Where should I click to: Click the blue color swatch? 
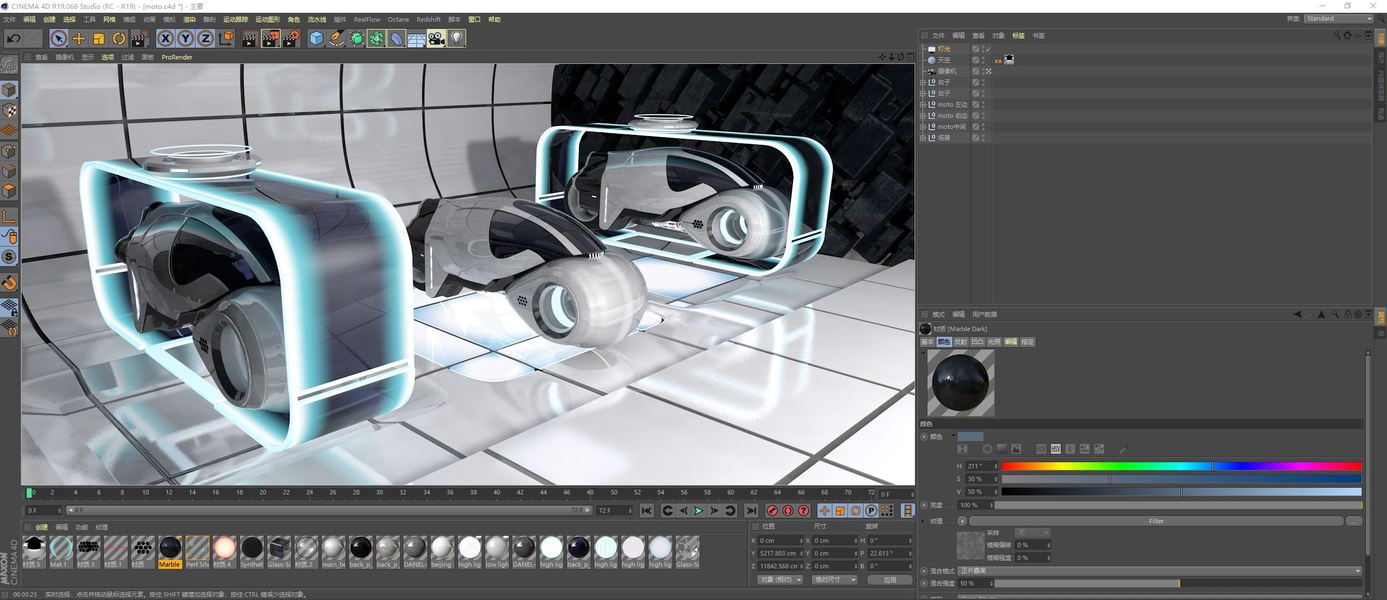[x=970, y=437]
